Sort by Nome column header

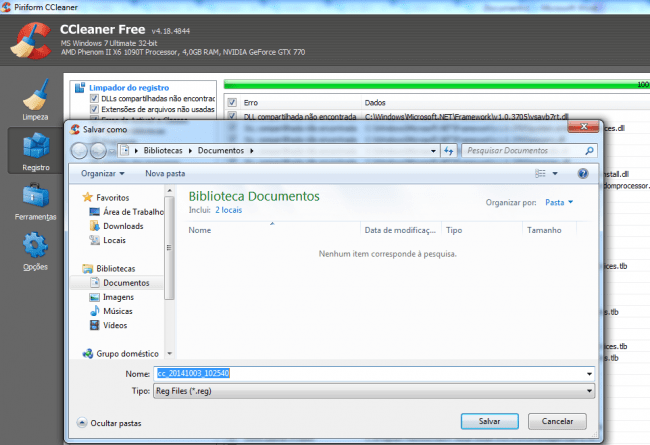273,230
